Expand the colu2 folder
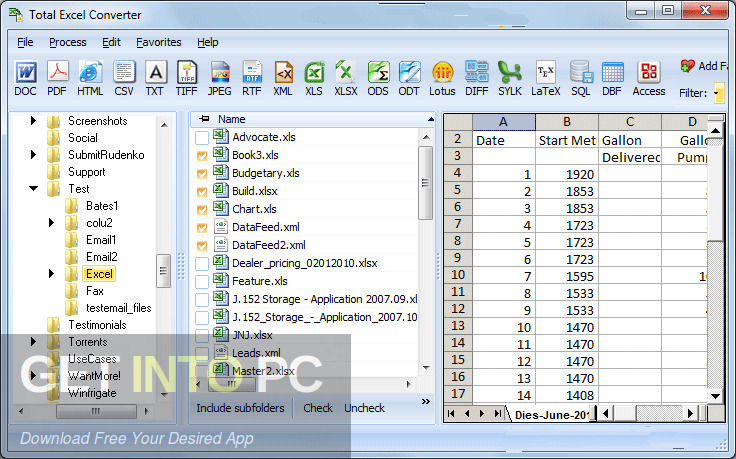The width and height of the screenshot is (736, 459). 51,222
